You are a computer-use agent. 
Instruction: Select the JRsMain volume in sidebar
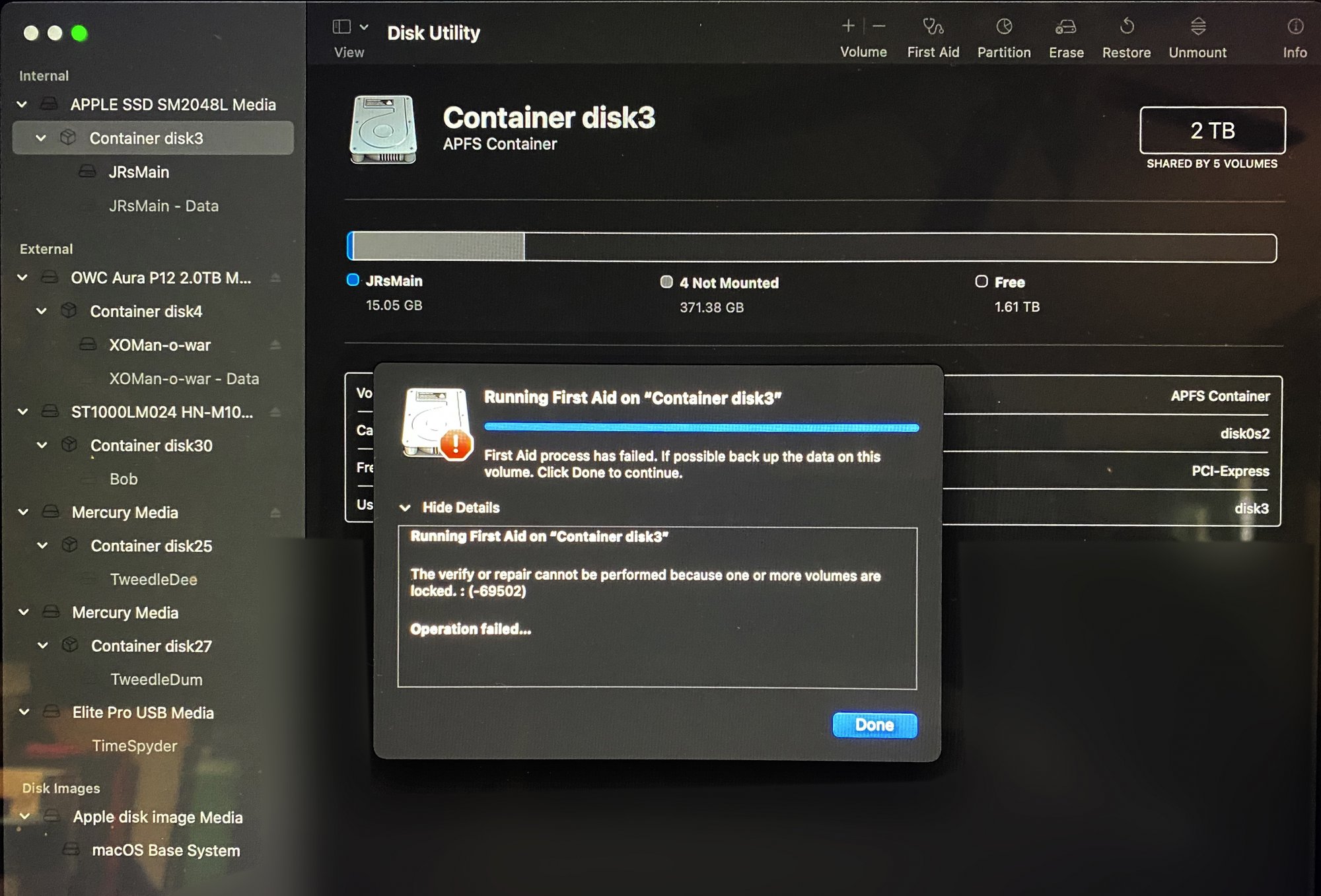pos(139,172)
